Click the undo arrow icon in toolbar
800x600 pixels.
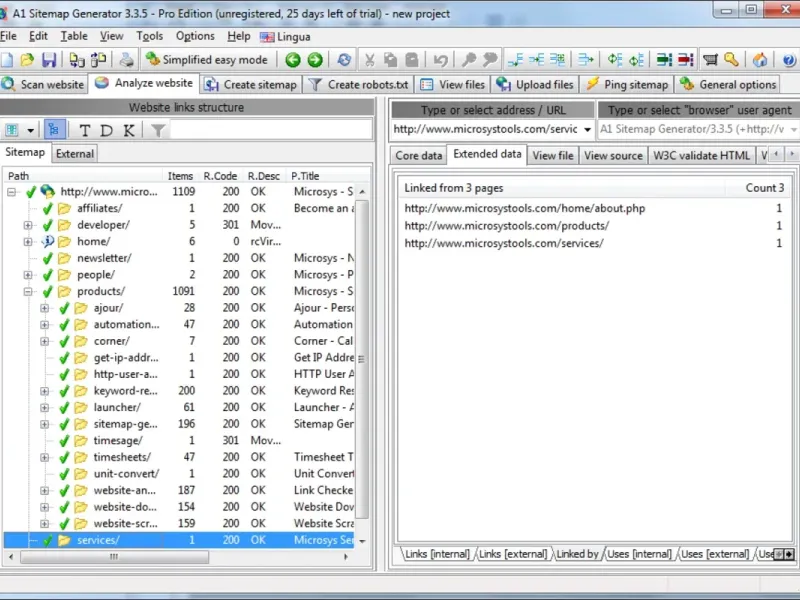tap(442, 60)
